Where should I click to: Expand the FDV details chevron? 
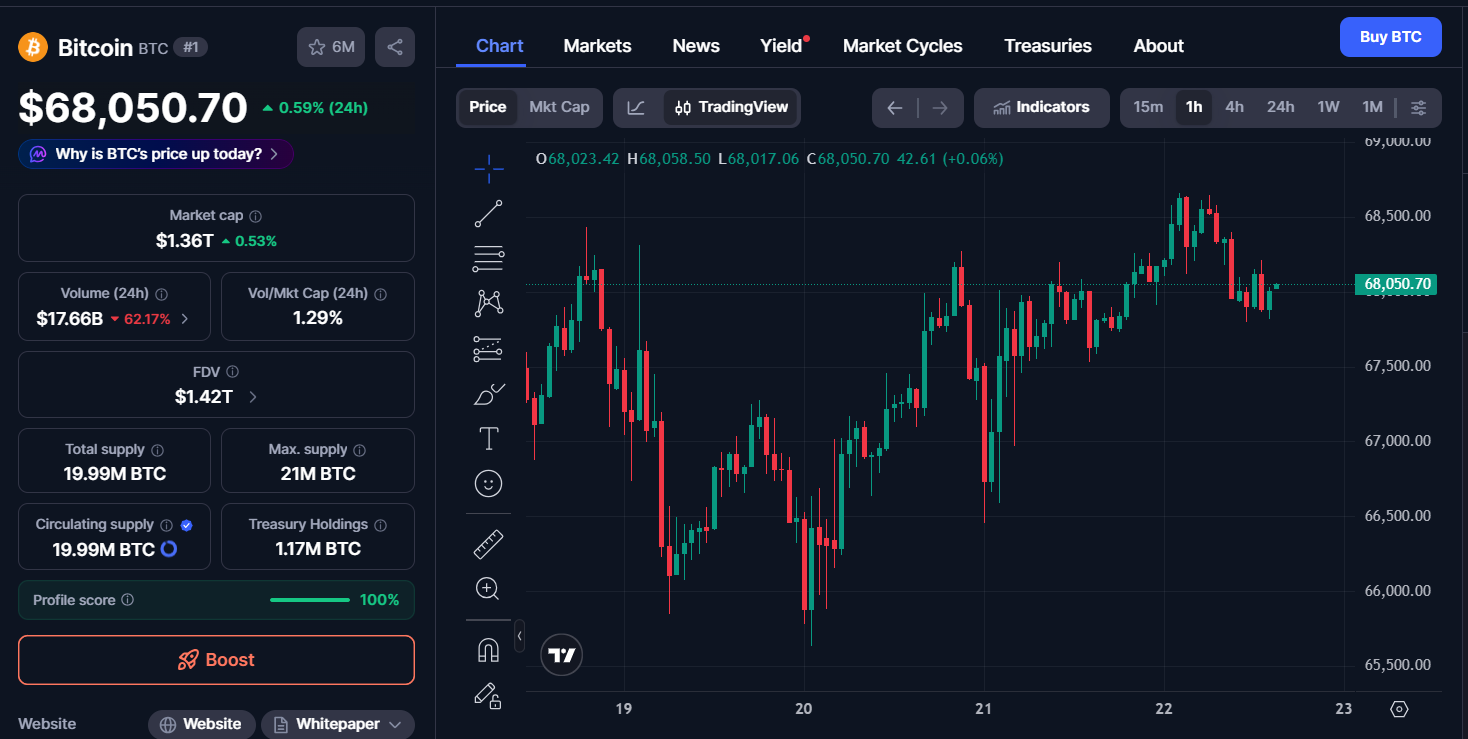click(252, 397)
